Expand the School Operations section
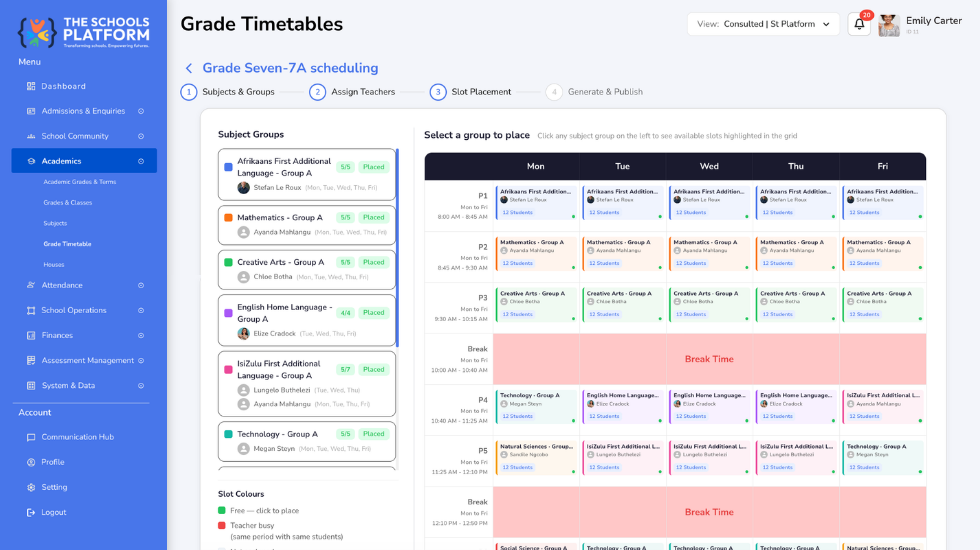This screenshot has height=550, width=980. (141, 311)
